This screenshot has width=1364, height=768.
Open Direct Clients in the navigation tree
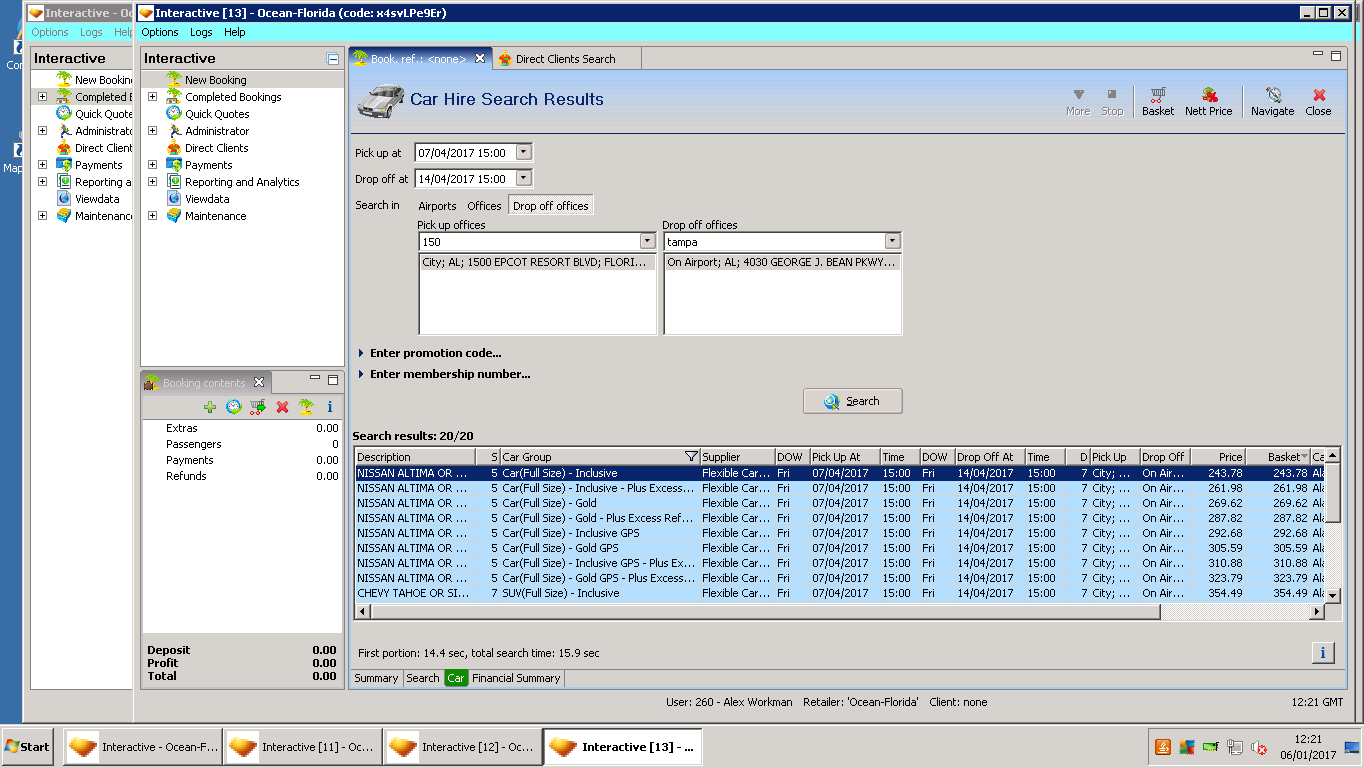216,148
